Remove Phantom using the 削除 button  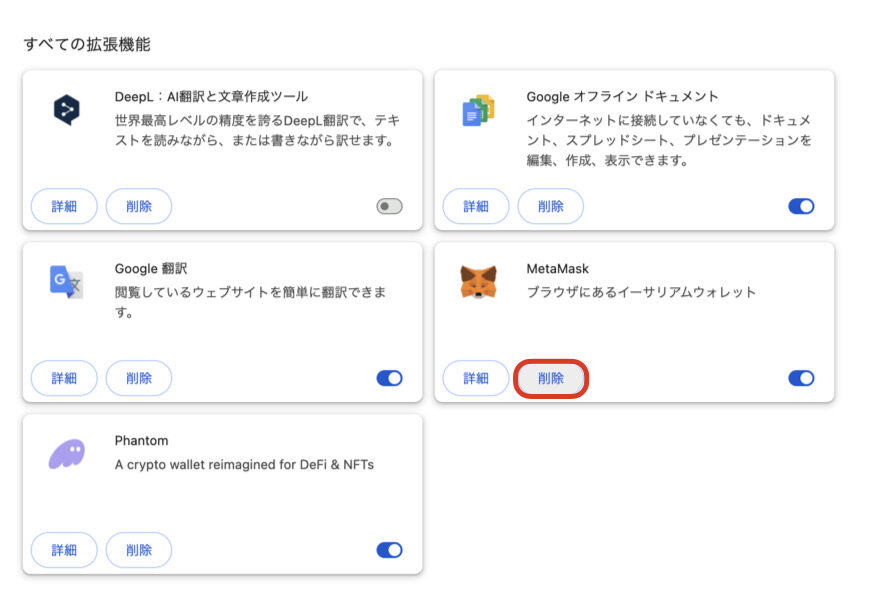click(139, 550)
